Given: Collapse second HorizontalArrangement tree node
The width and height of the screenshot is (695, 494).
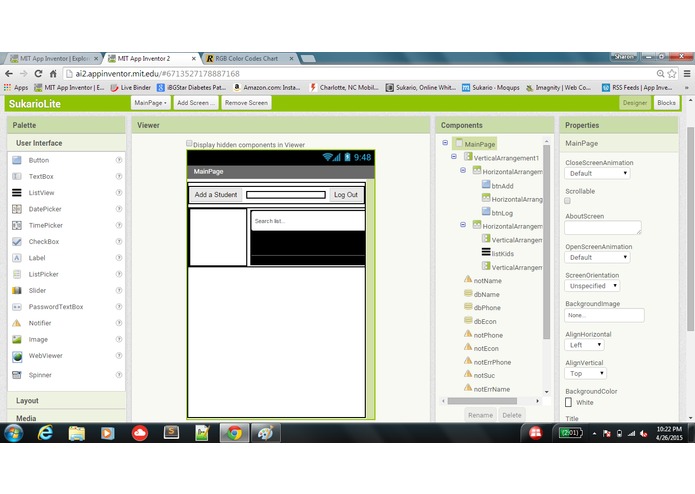Looking at the screenshot, I should coord(463,225).
